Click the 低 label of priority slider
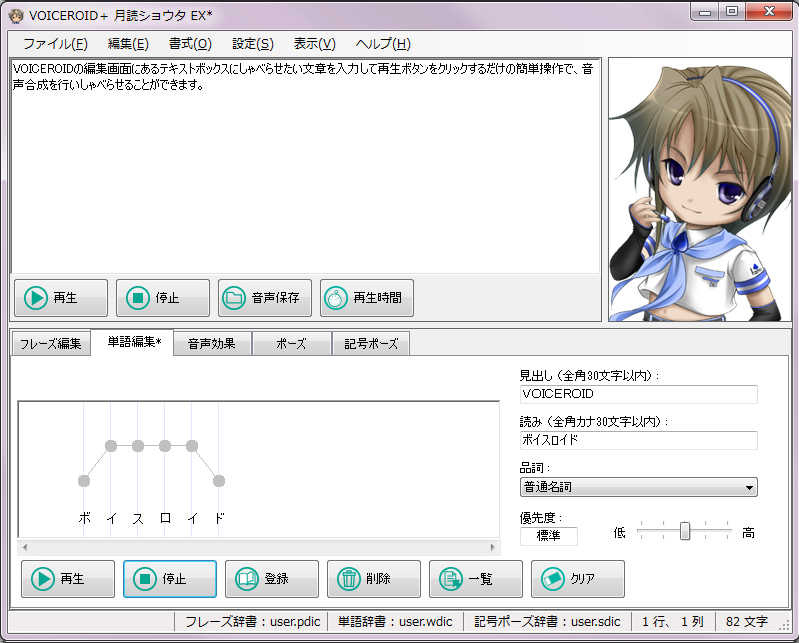This screenshot has width=799, height=643. tap(620, 533)
